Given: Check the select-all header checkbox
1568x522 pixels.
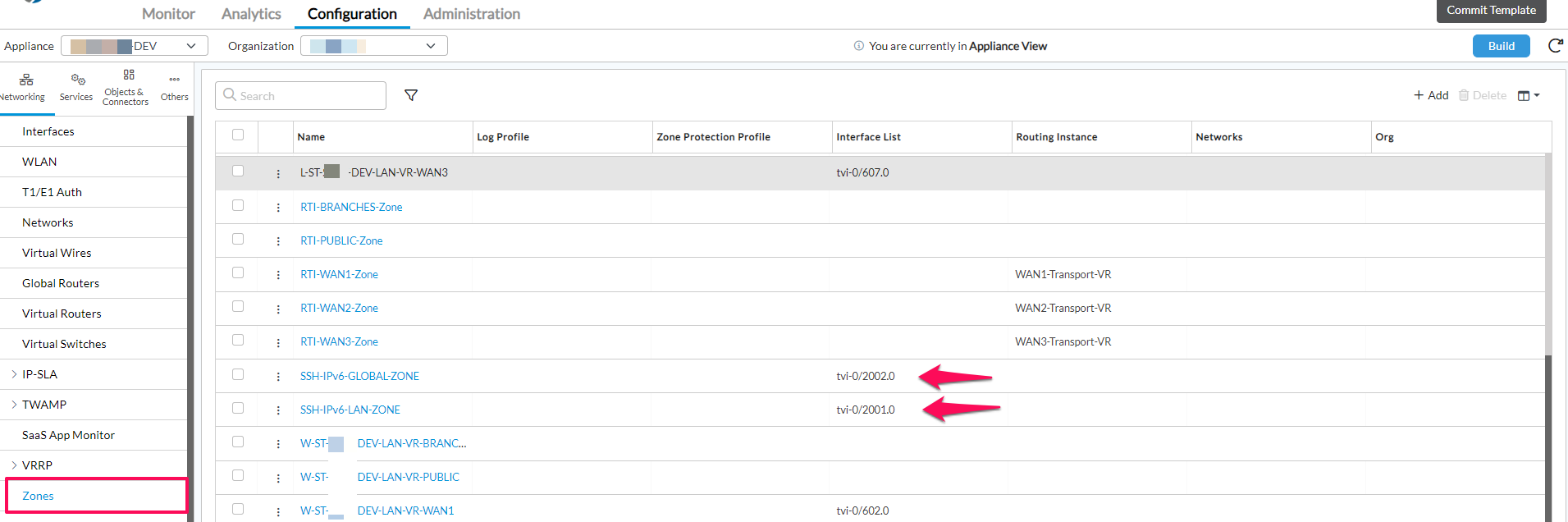Looking at the screenshot, I should click(x=238, y=135).
